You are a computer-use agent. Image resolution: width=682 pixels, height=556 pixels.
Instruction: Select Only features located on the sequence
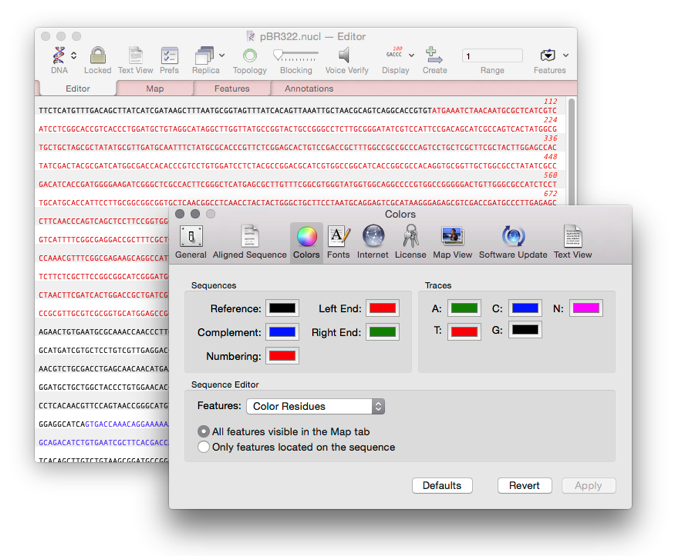click(204, 447)
